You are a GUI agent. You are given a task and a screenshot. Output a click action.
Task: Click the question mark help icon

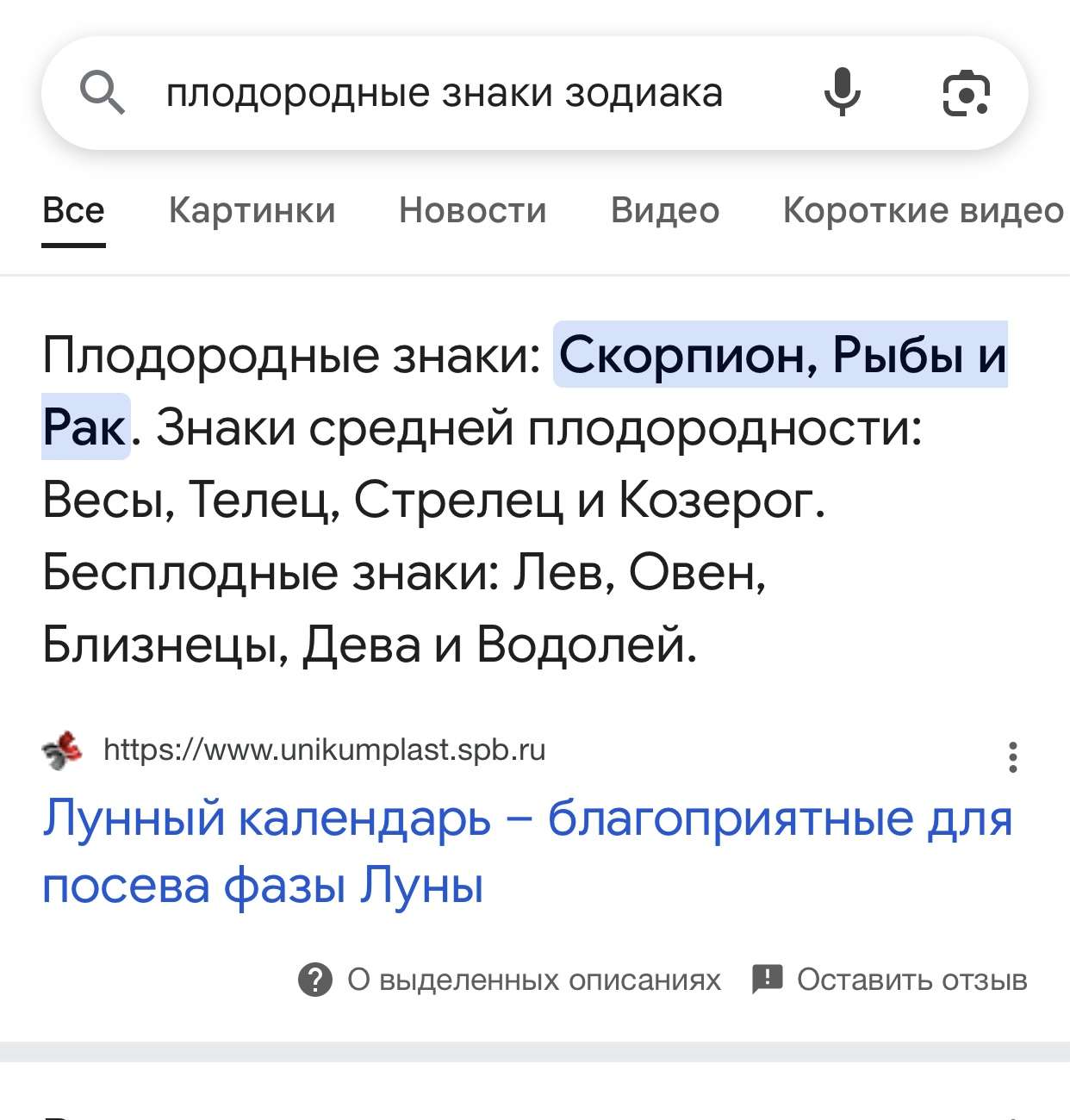pyautogui.click(x=315, y=980)
